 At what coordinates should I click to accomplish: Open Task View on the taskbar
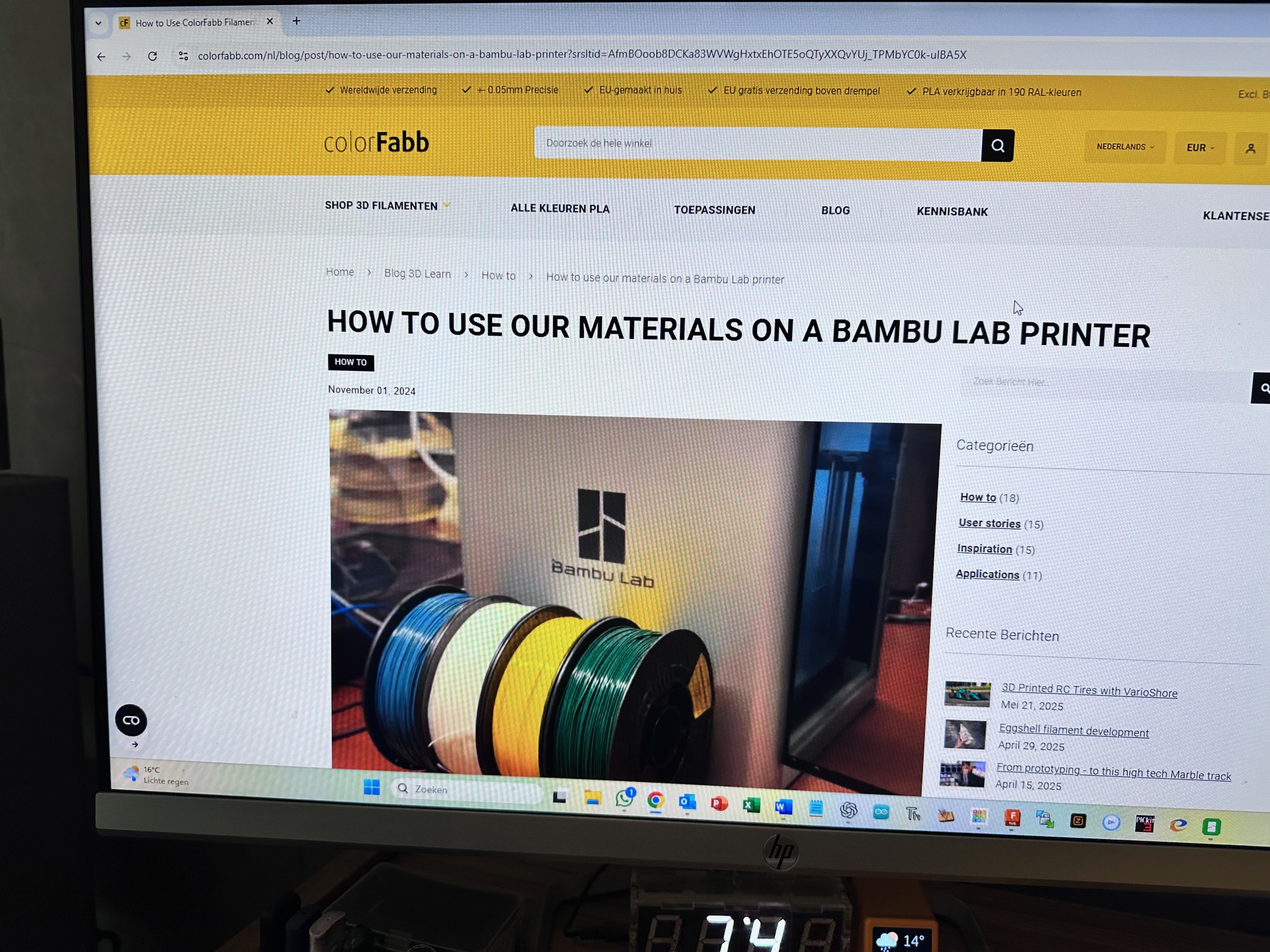[x=559, y=796]
